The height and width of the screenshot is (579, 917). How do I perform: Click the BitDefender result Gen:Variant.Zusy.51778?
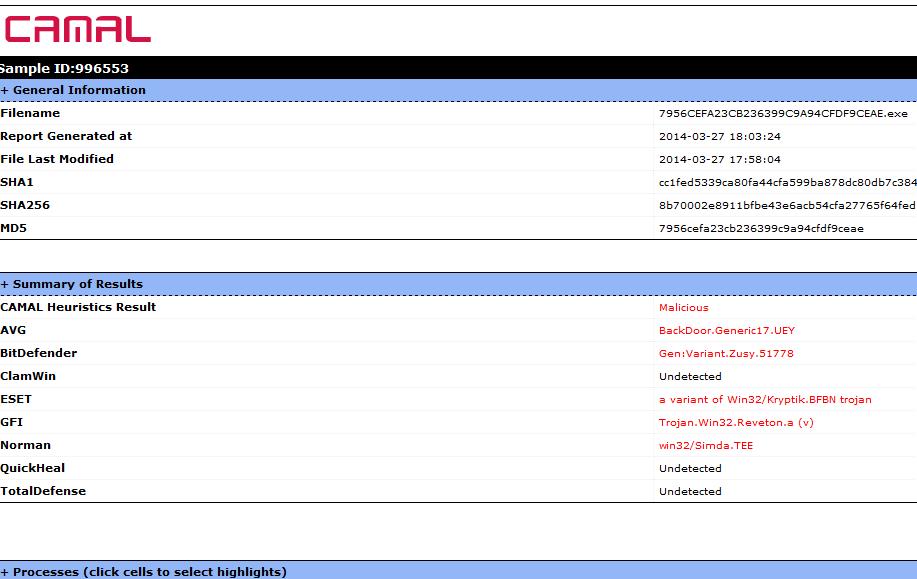(726, 354)
